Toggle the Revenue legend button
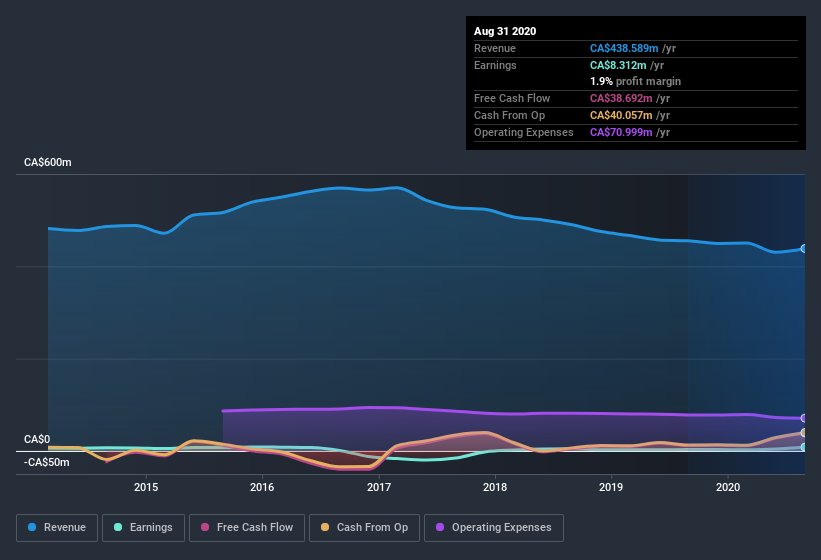 (57, 527)
